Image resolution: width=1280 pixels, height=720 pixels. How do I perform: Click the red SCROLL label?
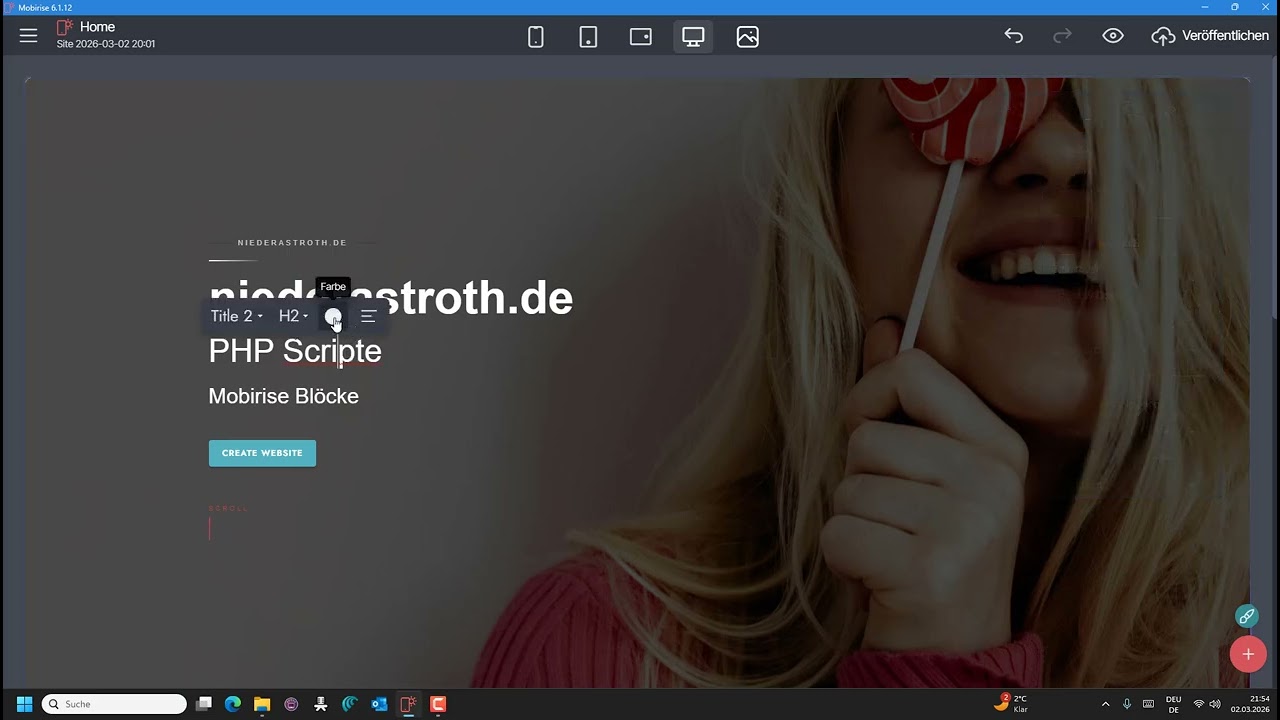click(x=228, y=509)
